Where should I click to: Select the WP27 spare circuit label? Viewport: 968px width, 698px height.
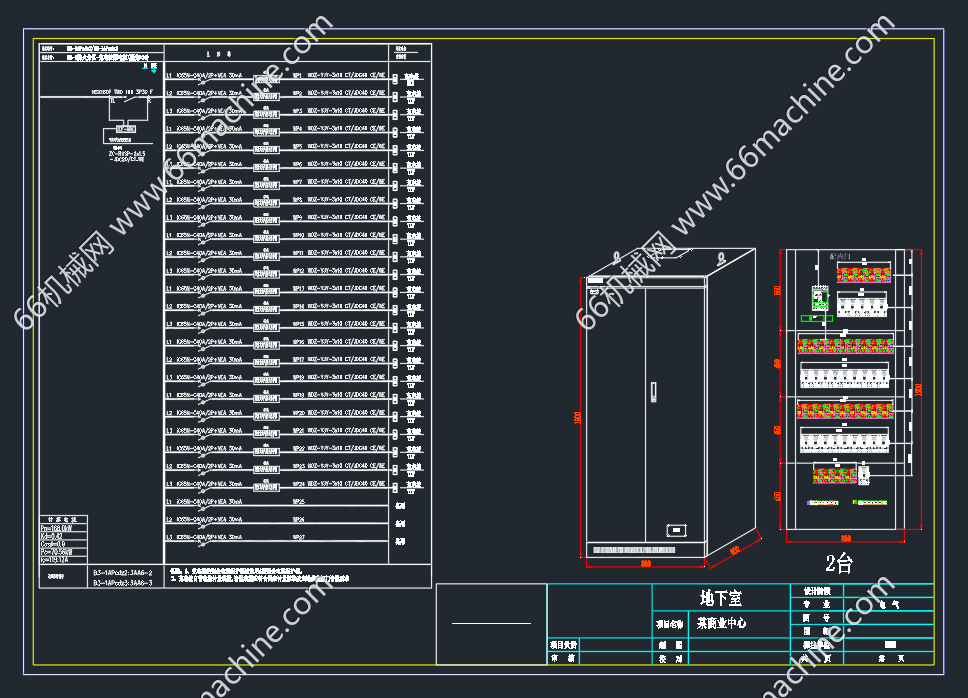[298, 538]
